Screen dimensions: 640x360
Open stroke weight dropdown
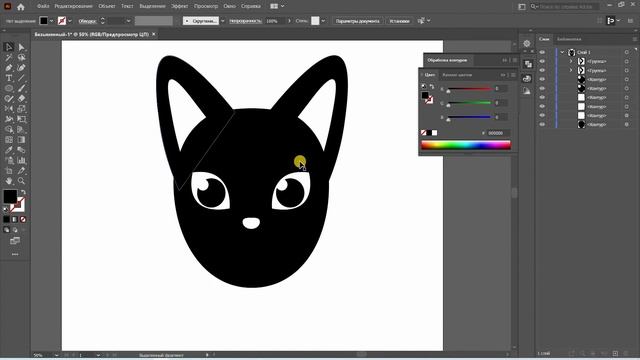[128, 21]
